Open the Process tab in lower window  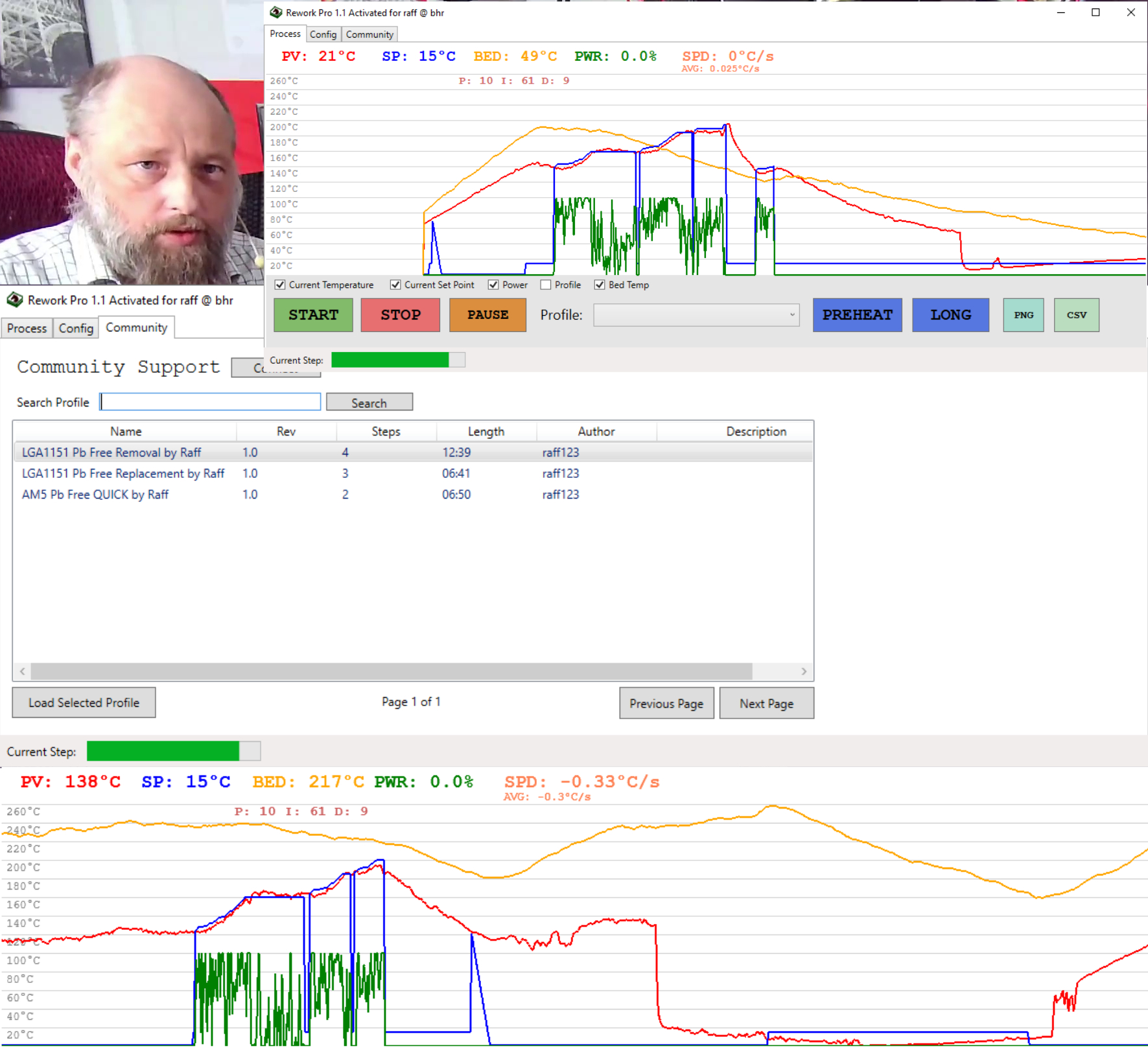(27, 328)
